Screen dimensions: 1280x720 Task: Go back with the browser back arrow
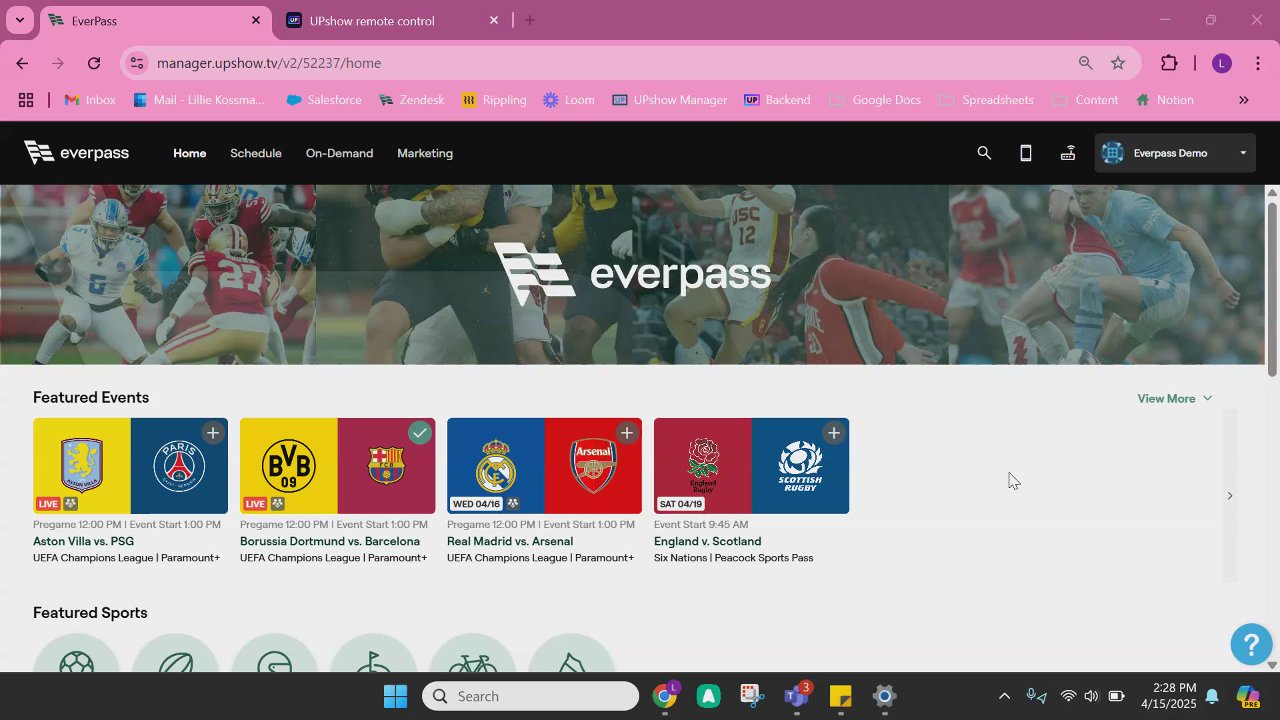point(22,63)
